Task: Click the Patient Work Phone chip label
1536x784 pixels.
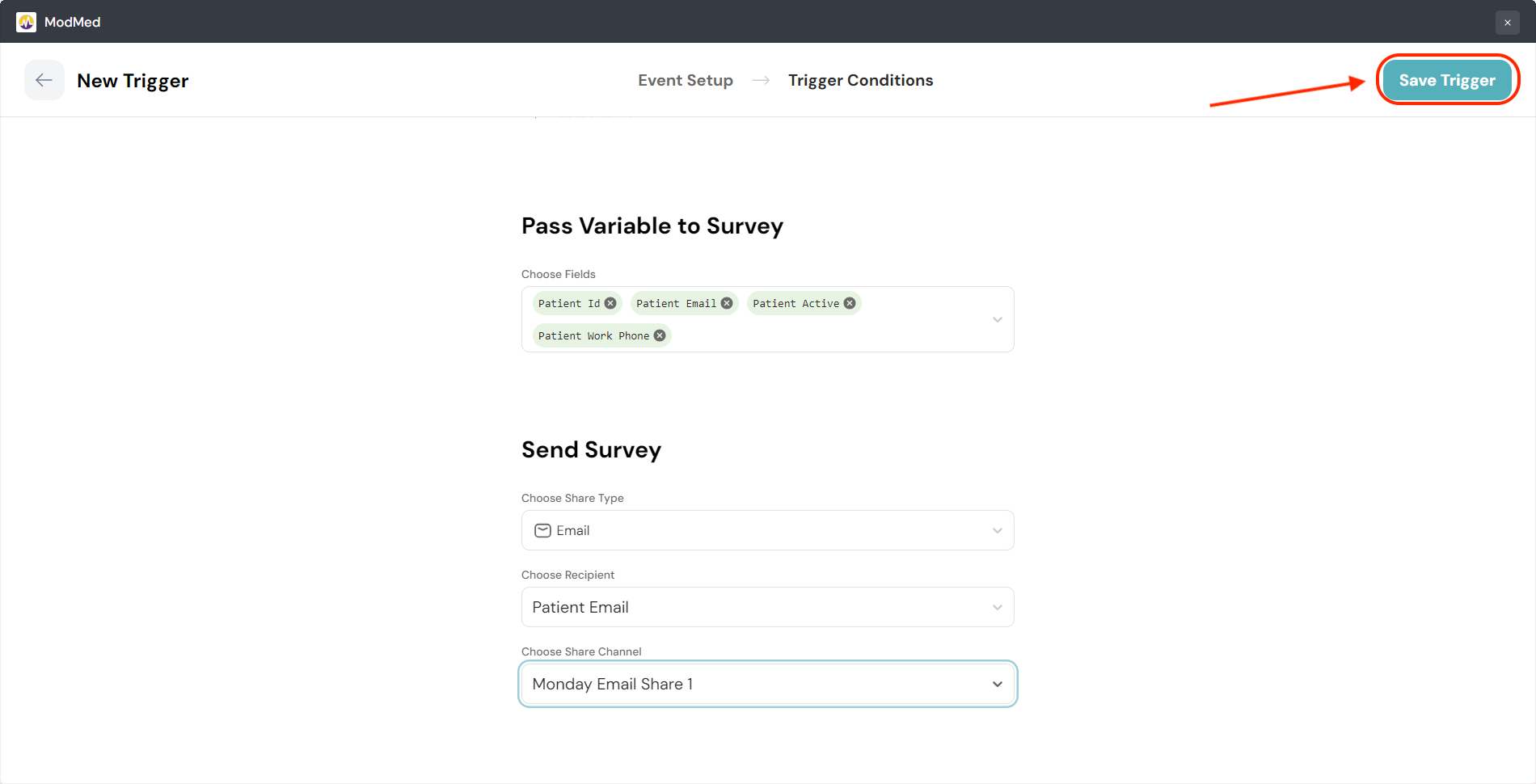Action: [593, 335]
